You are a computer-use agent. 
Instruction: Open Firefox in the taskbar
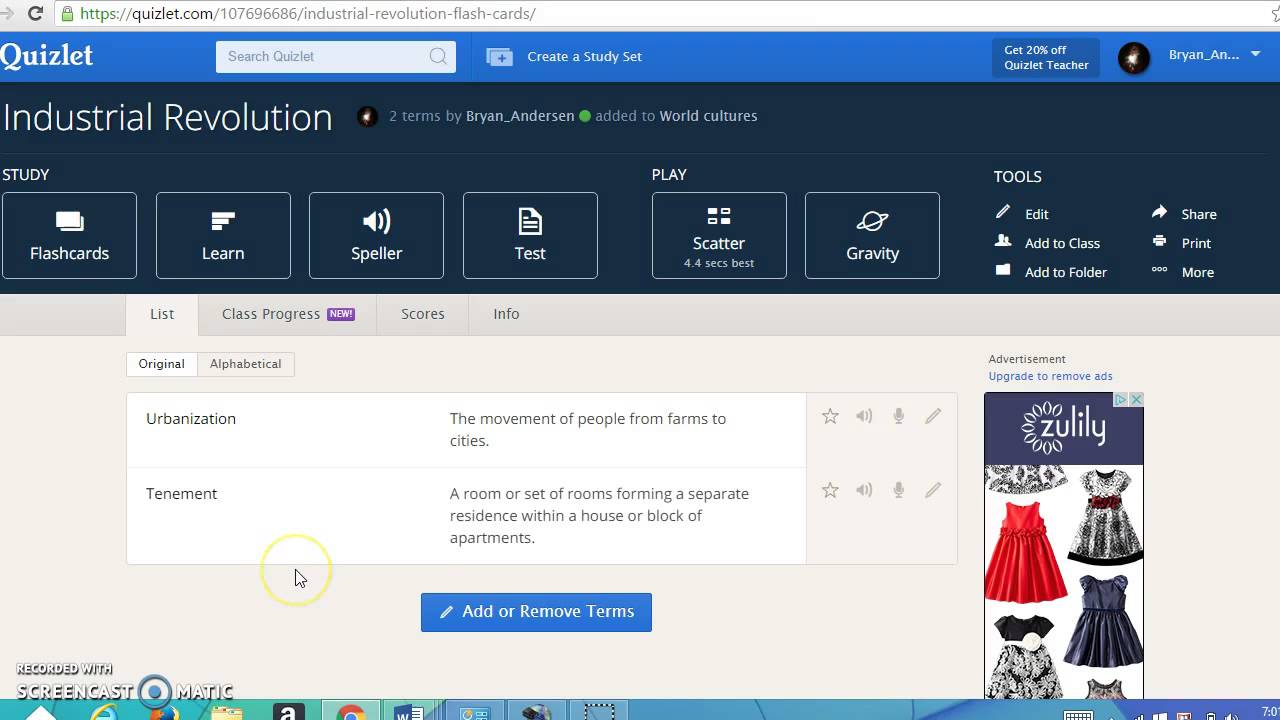point(163,714)
